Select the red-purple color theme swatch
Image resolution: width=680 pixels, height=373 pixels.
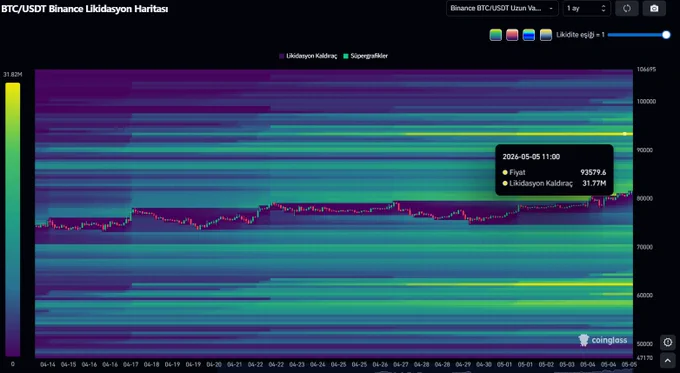[x=512, y=35]
